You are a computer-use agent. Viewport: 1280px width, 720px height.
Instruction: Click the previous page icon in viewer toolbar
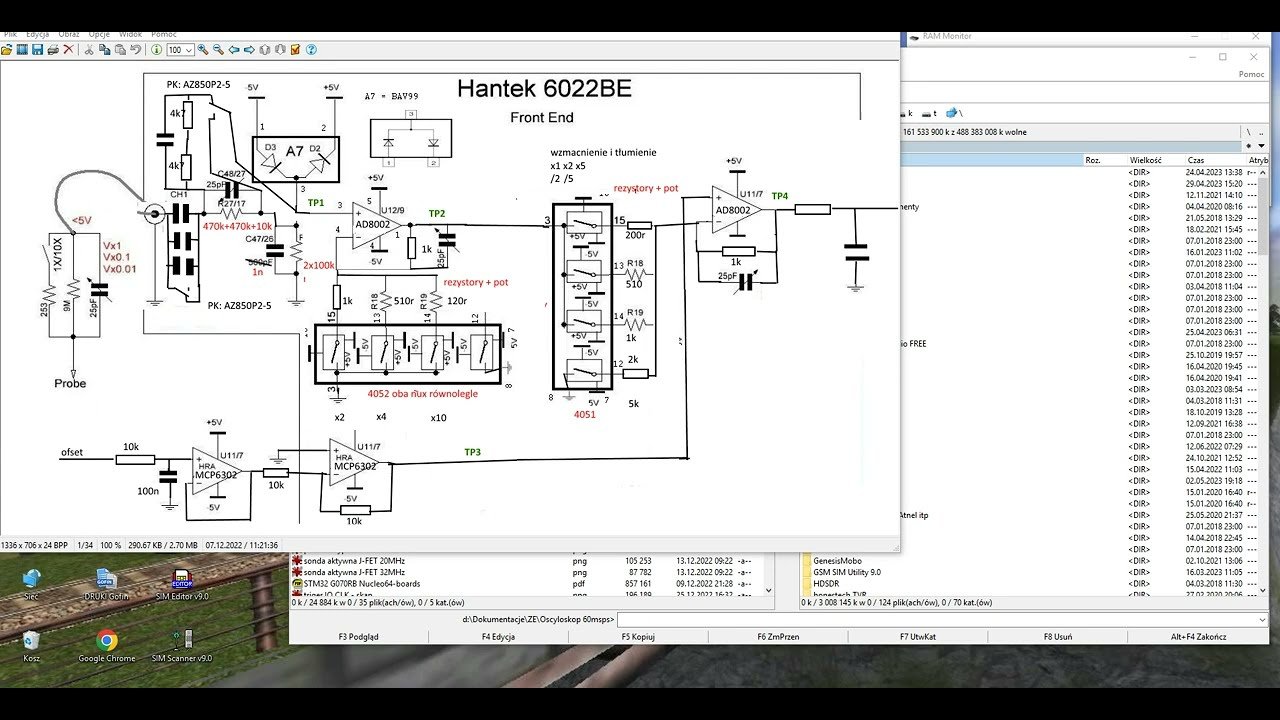265,49
